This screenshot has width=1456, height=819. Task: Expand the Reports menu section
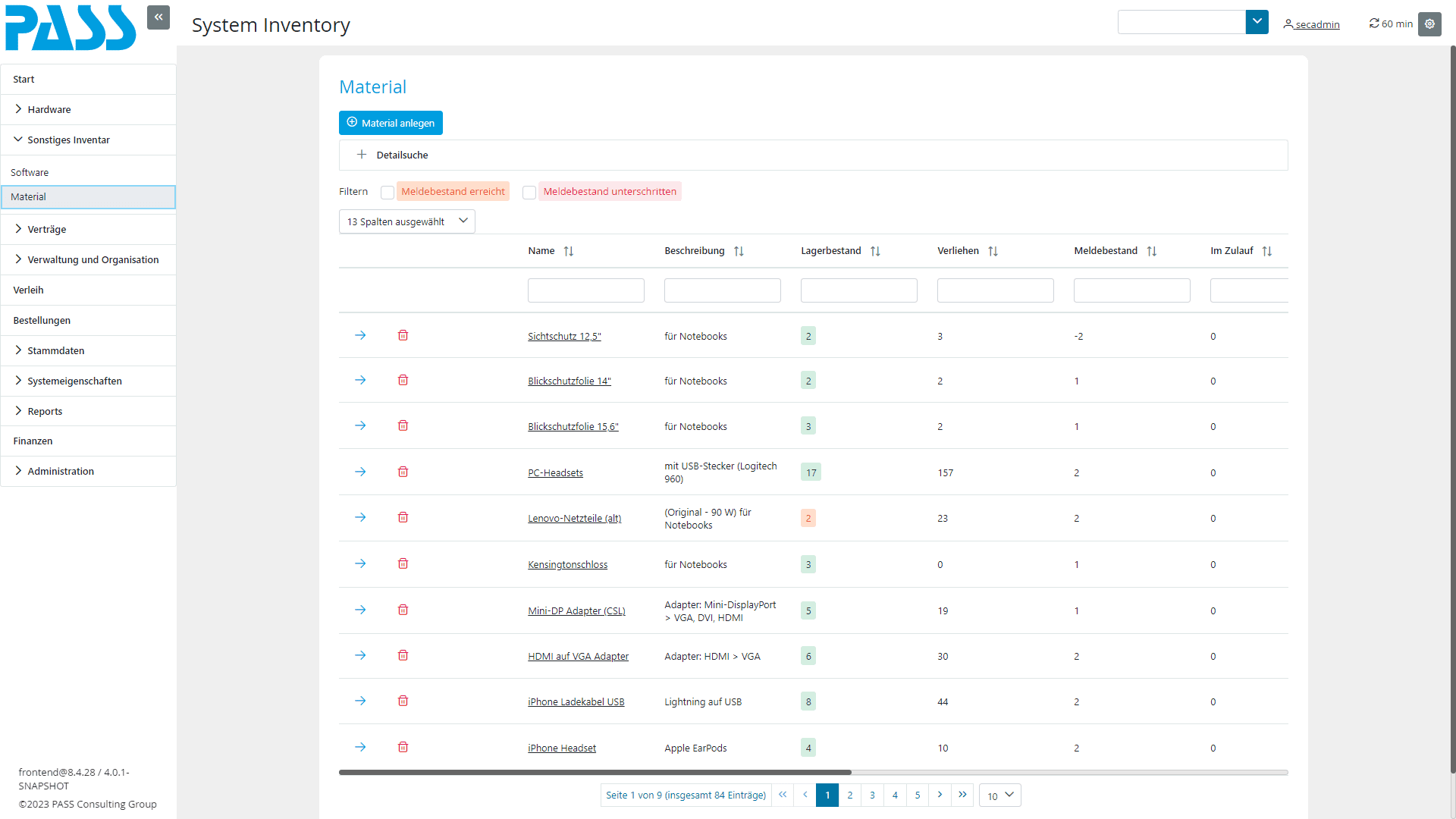point(88,411)
